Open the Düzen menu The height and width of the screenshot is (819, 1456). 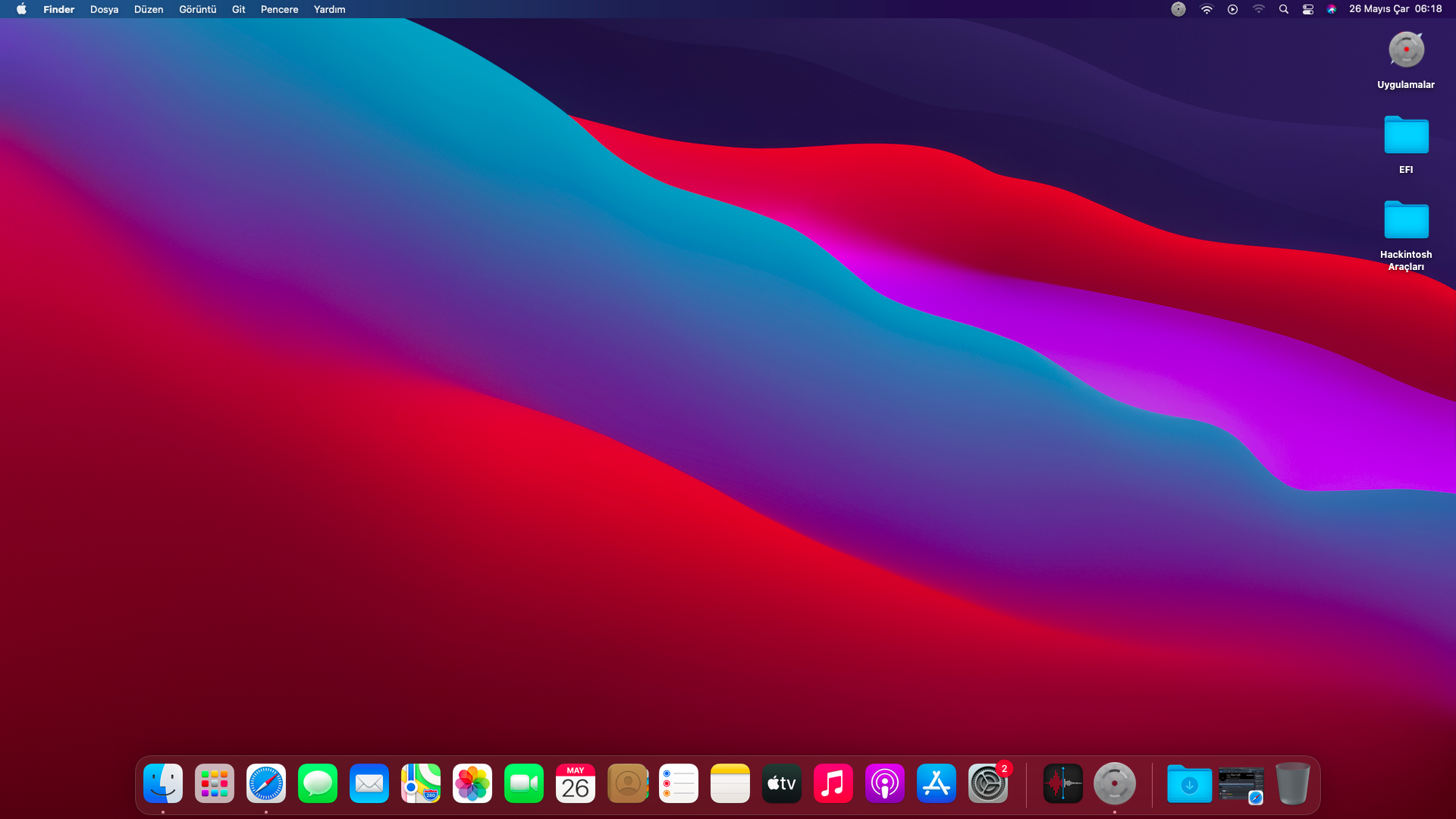coord(149,9)
